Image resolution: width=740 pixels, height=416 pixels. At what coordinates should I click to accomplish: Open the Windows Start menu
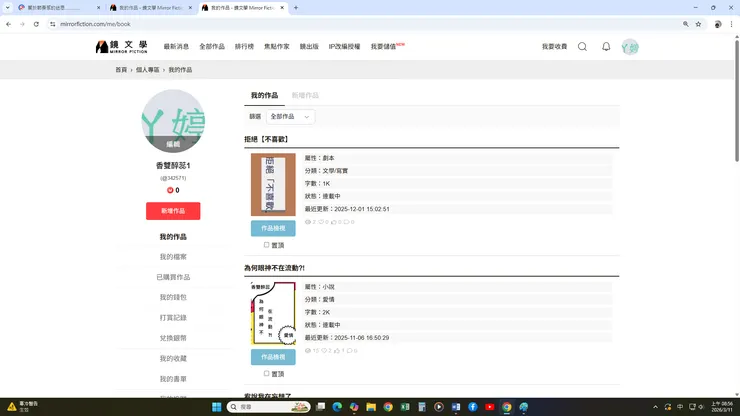[217, 407]
